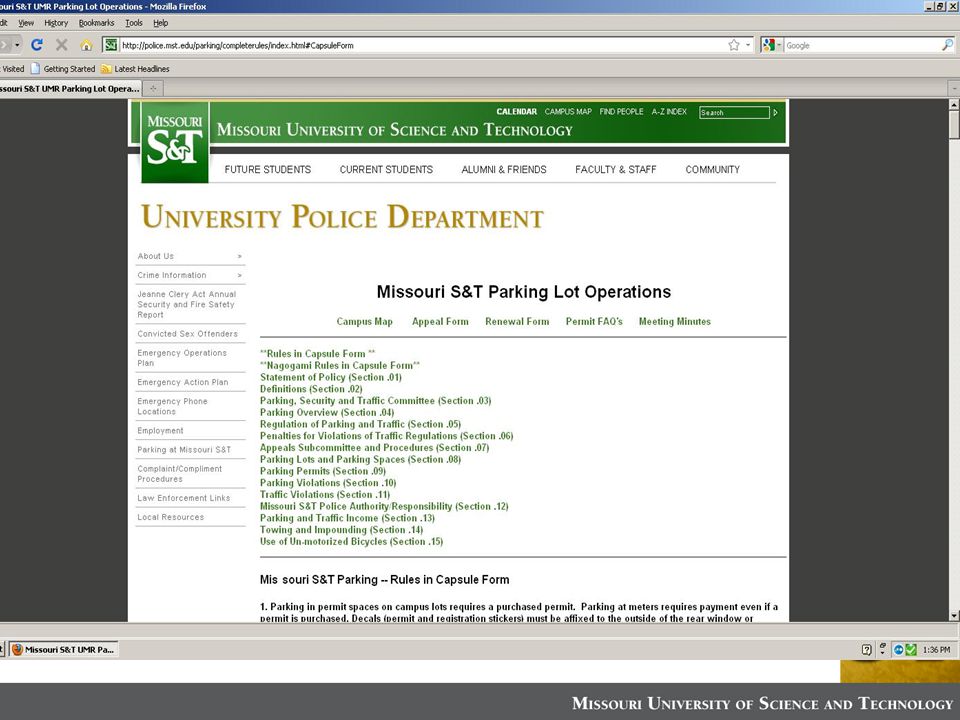Open the history dropdown arrow beside navigation buttons
Image resolution: width=960 pixels, height=720 pixels.
tap(17, 45)
